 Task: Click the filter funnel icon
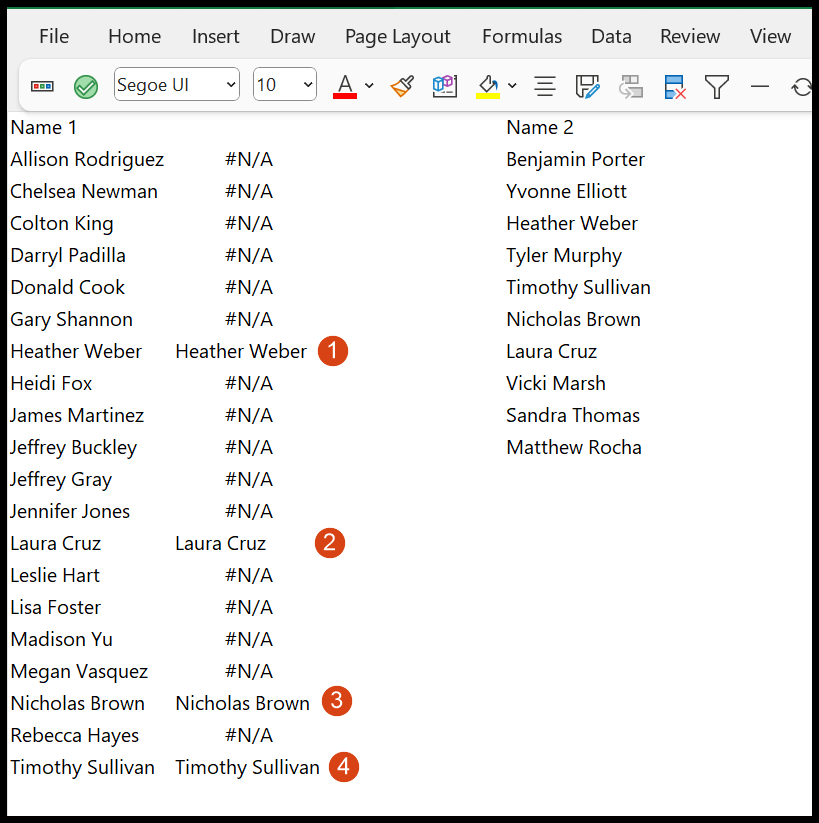click(716, 86)
